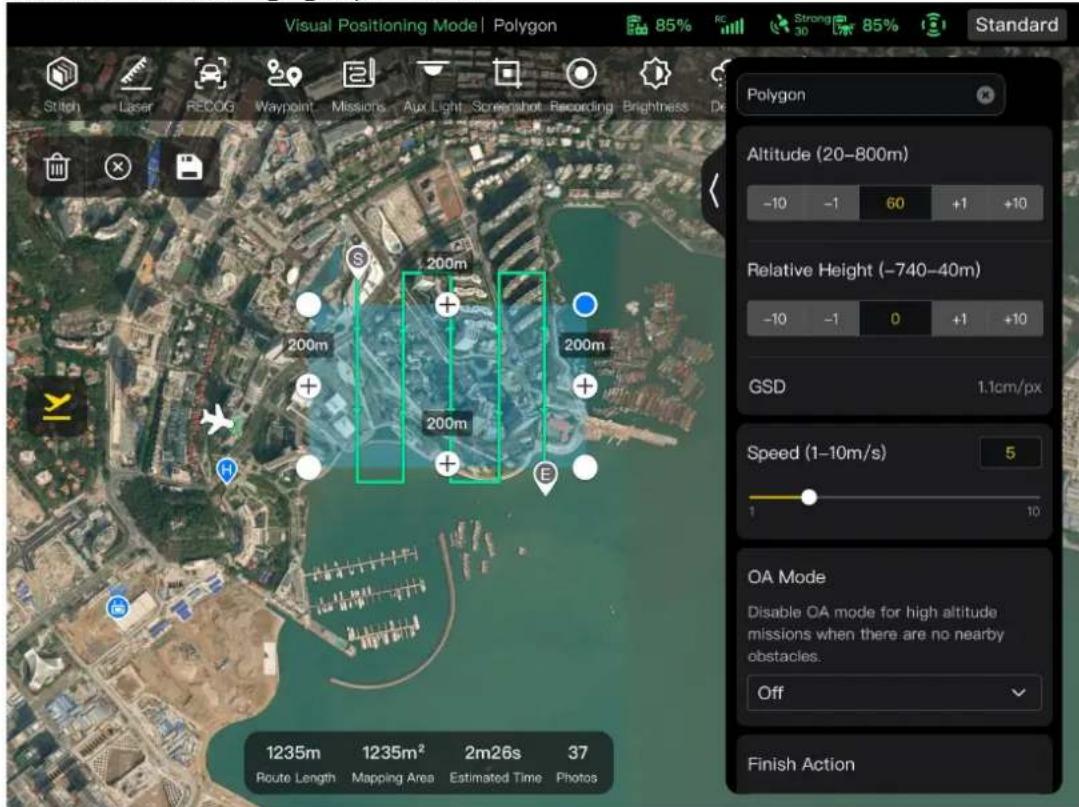Click the GSD value 1.1cm/px
Image resolution: width=1079 pixels, height=807 pixels.
tap(1009, 387)
